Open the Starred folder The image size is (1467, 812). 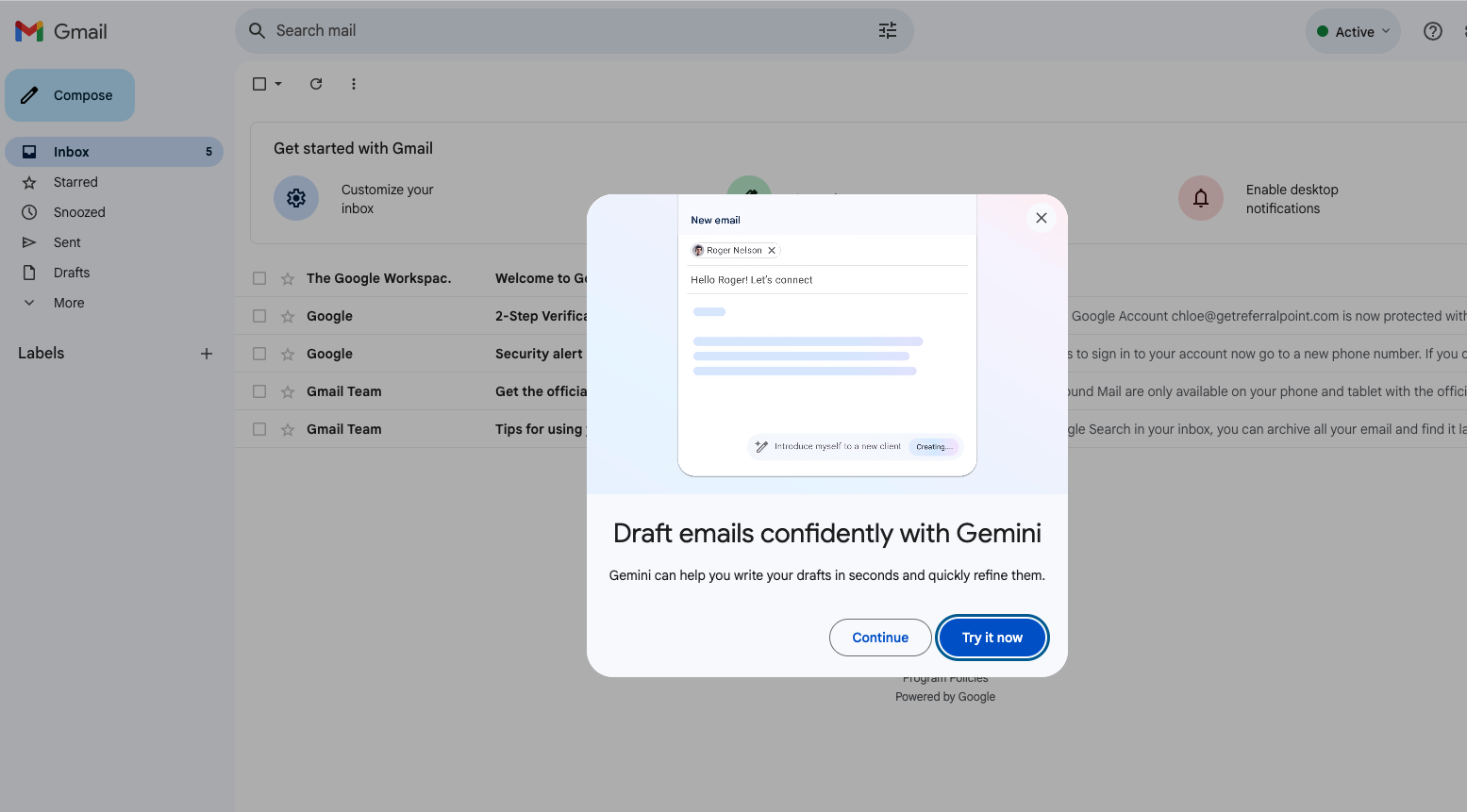click(75, 182)
